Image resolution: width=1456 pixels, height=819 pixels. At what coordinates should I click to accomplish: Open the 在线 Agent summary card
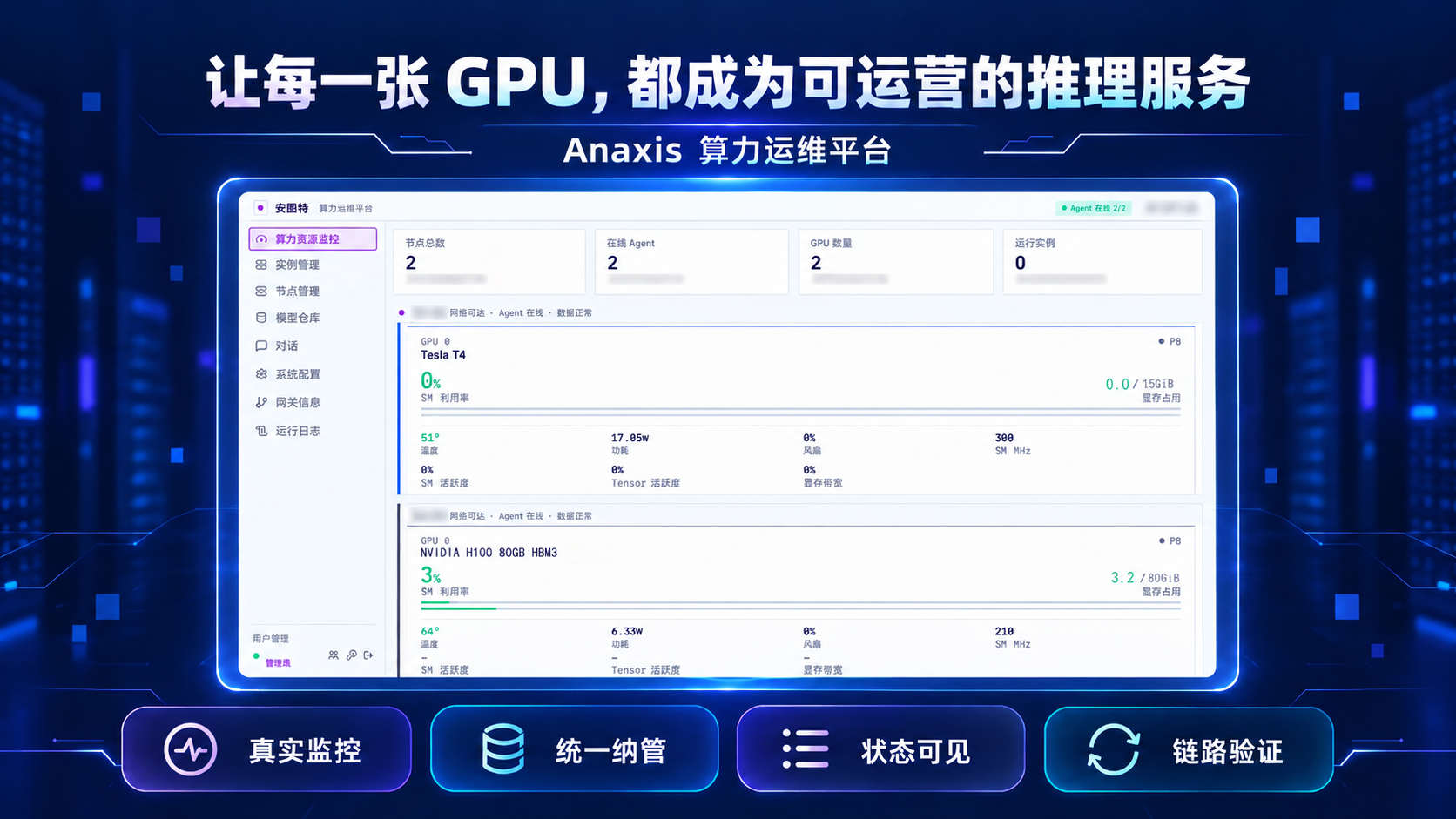pos(691,262)
